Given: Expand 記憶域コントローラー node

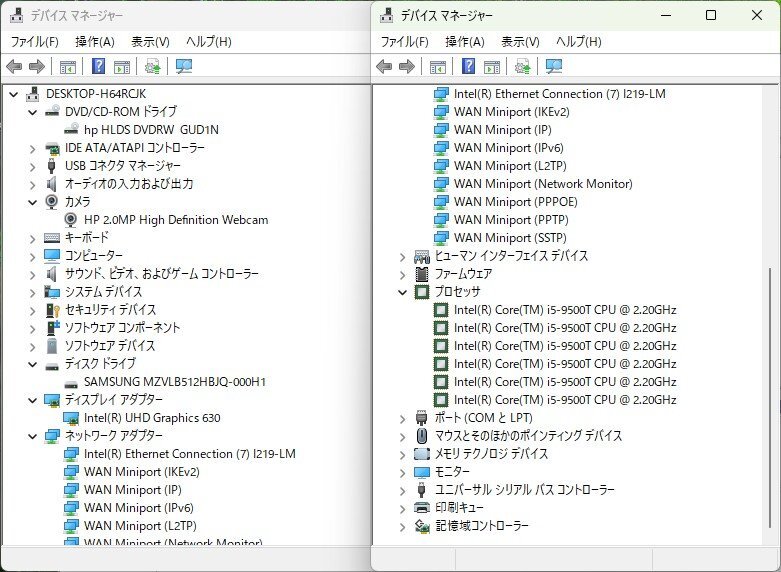Looking at the screenshot, I should click(x=402, y=527).
